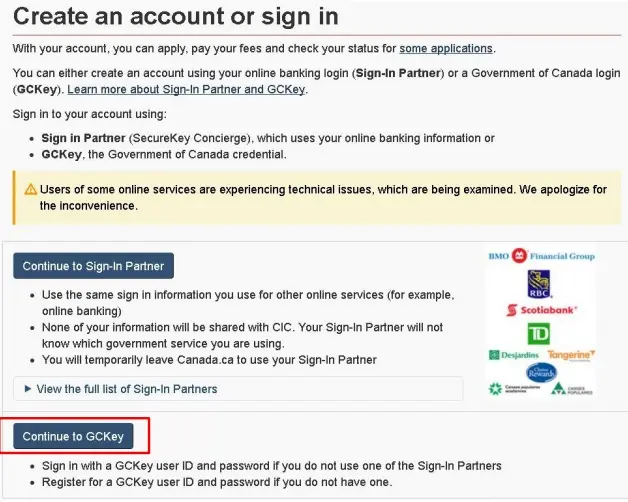Viewport: 628px width, 502px height.
Task: Select the orange Tangerine logo
Action: 571,355
